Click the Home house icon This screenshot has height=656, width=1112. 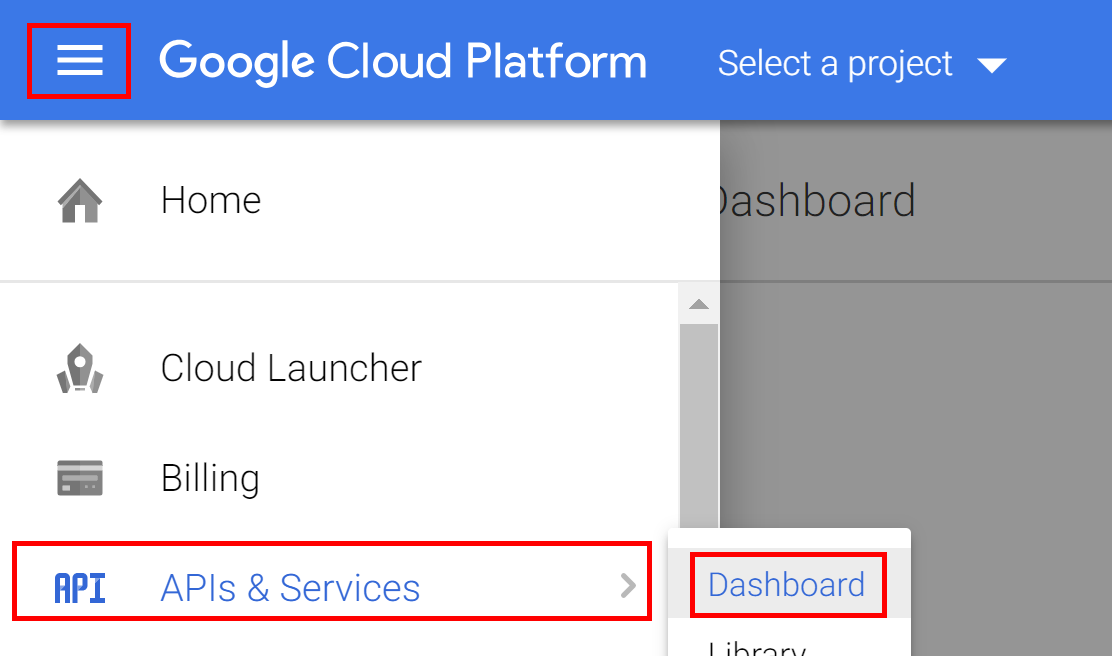78,199
